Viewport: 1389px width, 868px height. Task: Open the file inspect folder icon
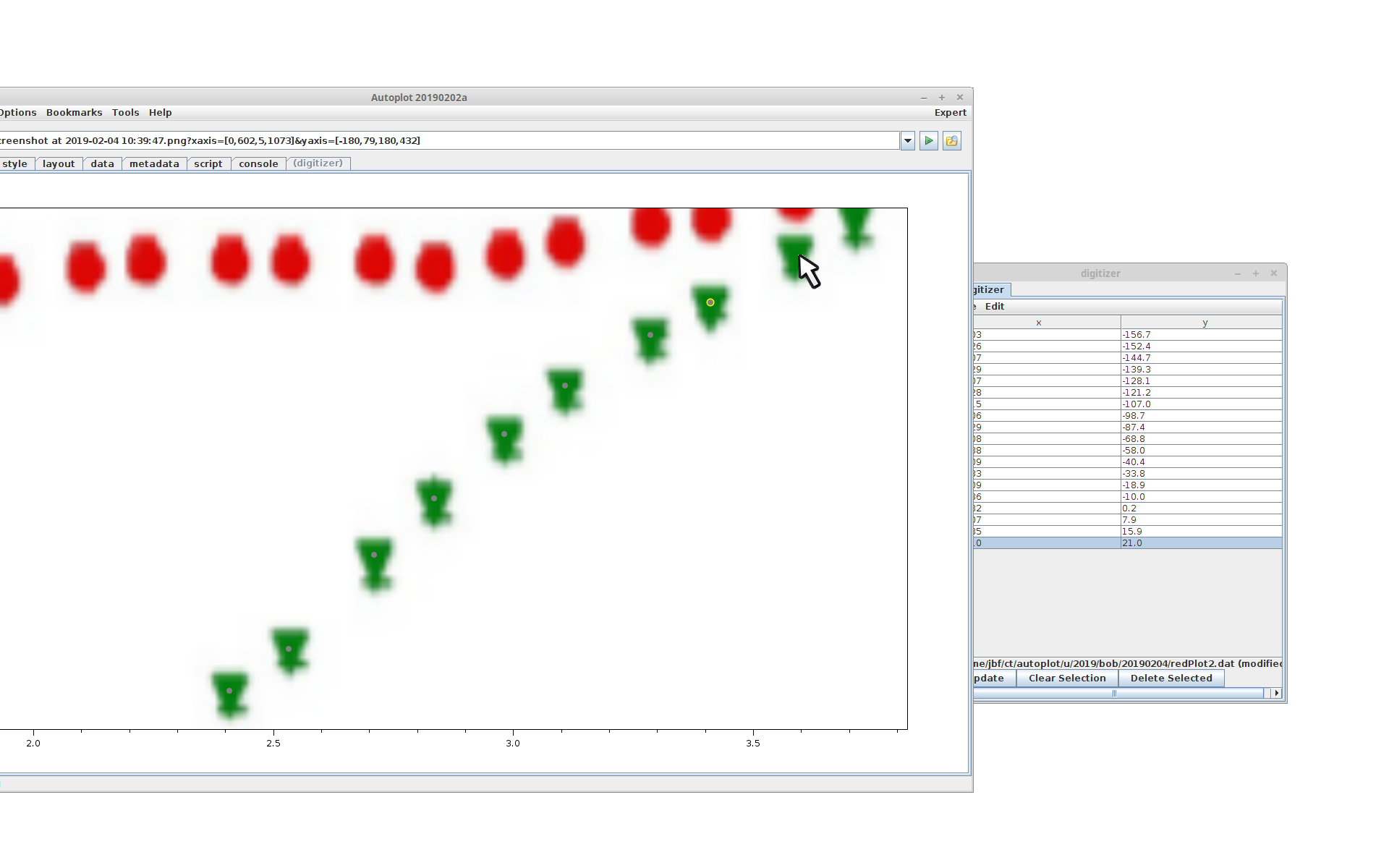951,141
